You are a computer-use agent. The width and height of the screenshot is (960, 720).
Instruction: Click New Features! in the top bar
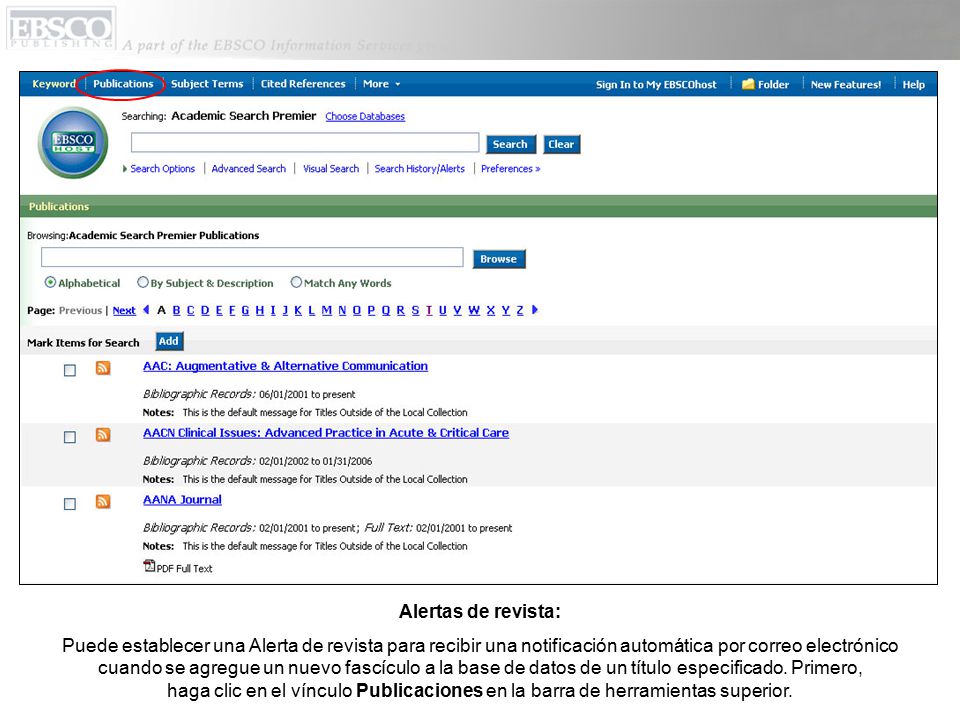point(846,84)
